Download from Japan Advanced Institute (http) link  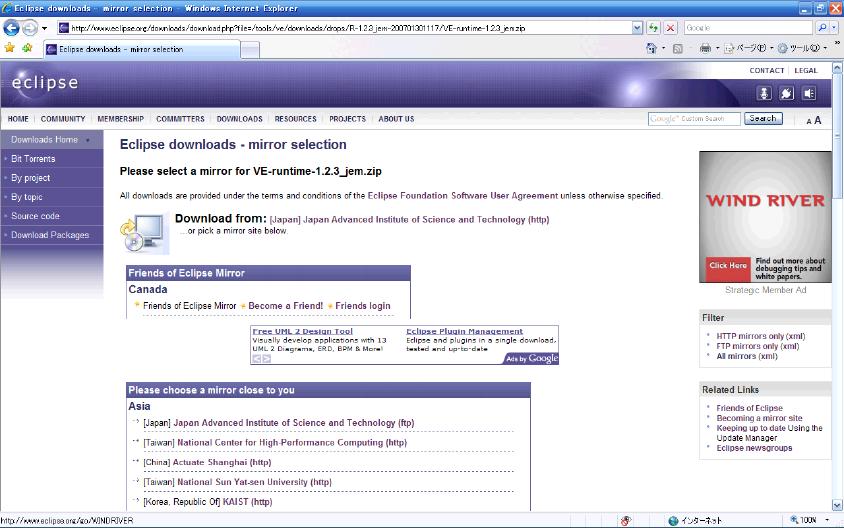[x=409, y=220]
